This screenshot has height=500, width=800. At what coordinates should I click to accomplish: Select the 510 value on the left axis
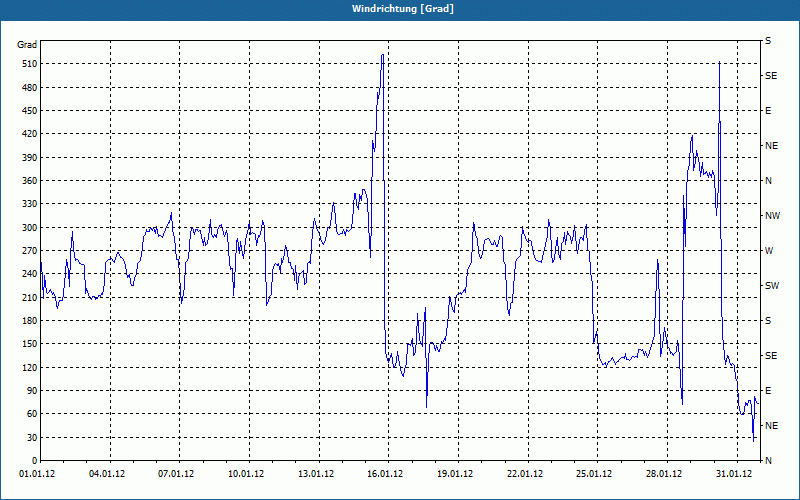point(30,64)
